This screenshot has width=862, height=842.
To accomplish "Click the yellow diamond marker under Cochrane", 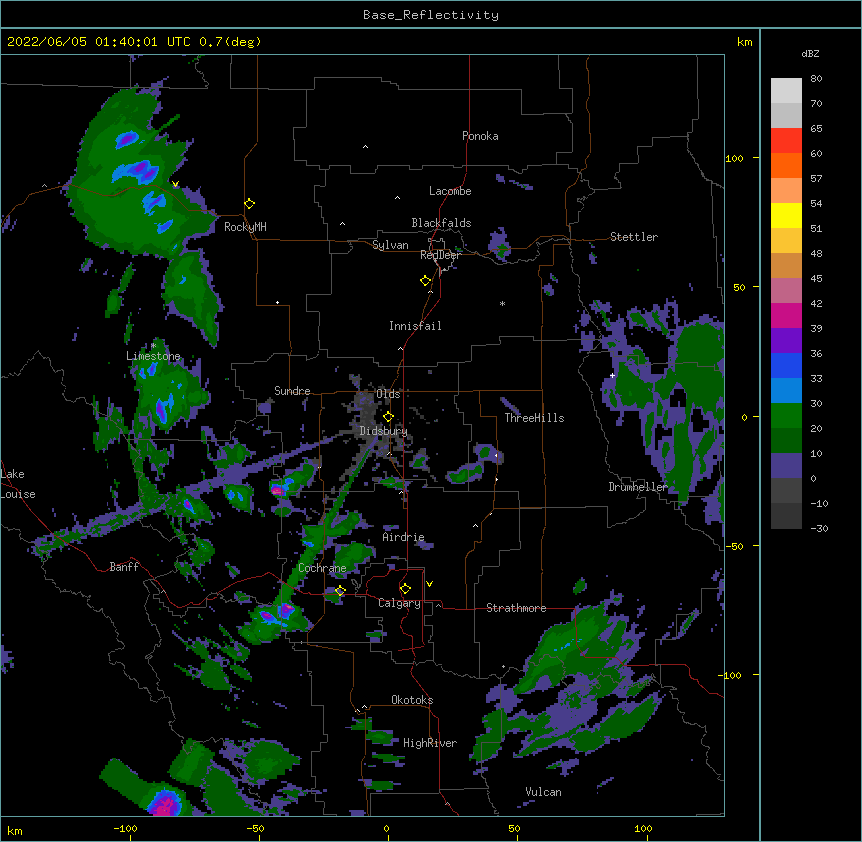I will click(x=341, y=591).
